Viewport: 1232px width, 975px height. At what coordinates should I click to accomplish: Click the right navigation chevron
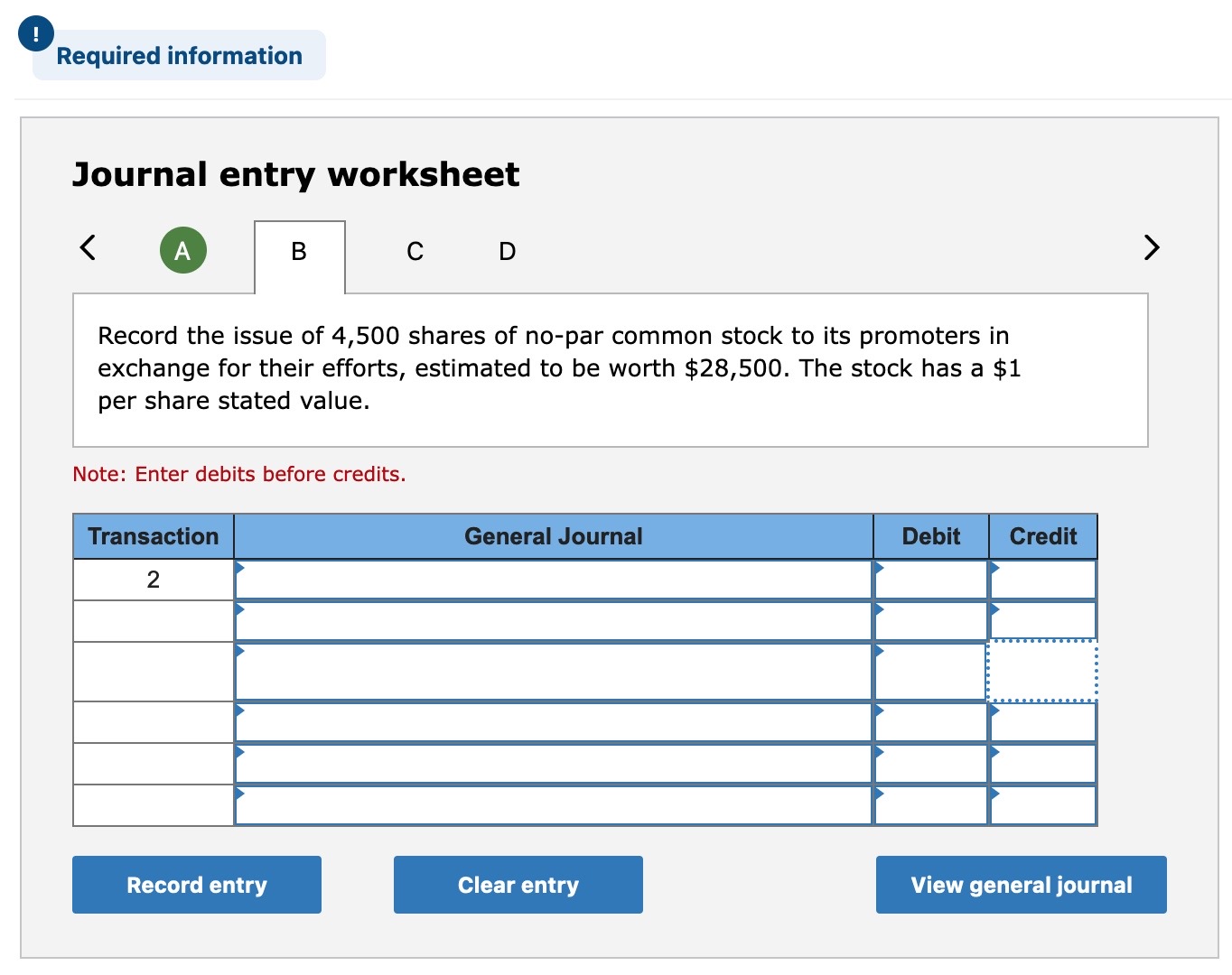(x=1150, y=248)
